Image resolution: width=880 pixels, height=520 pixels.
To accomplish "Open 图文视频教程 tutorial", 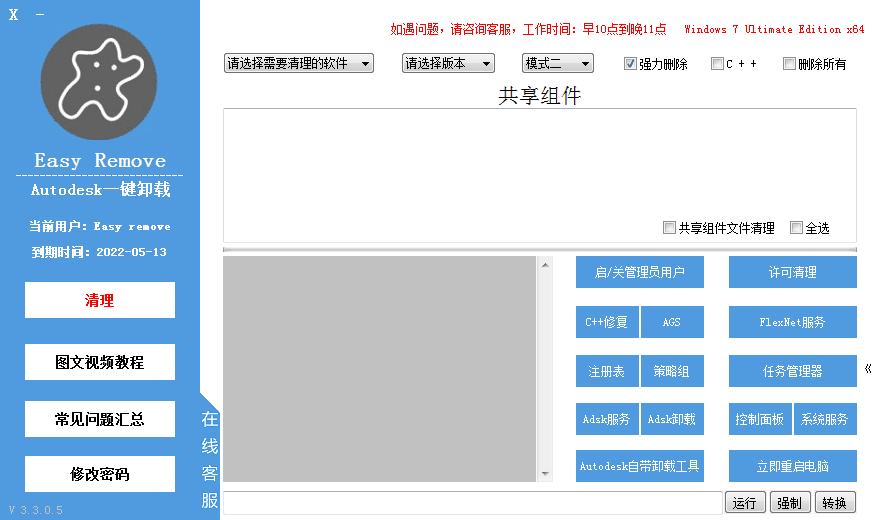I will pos(100,362).
